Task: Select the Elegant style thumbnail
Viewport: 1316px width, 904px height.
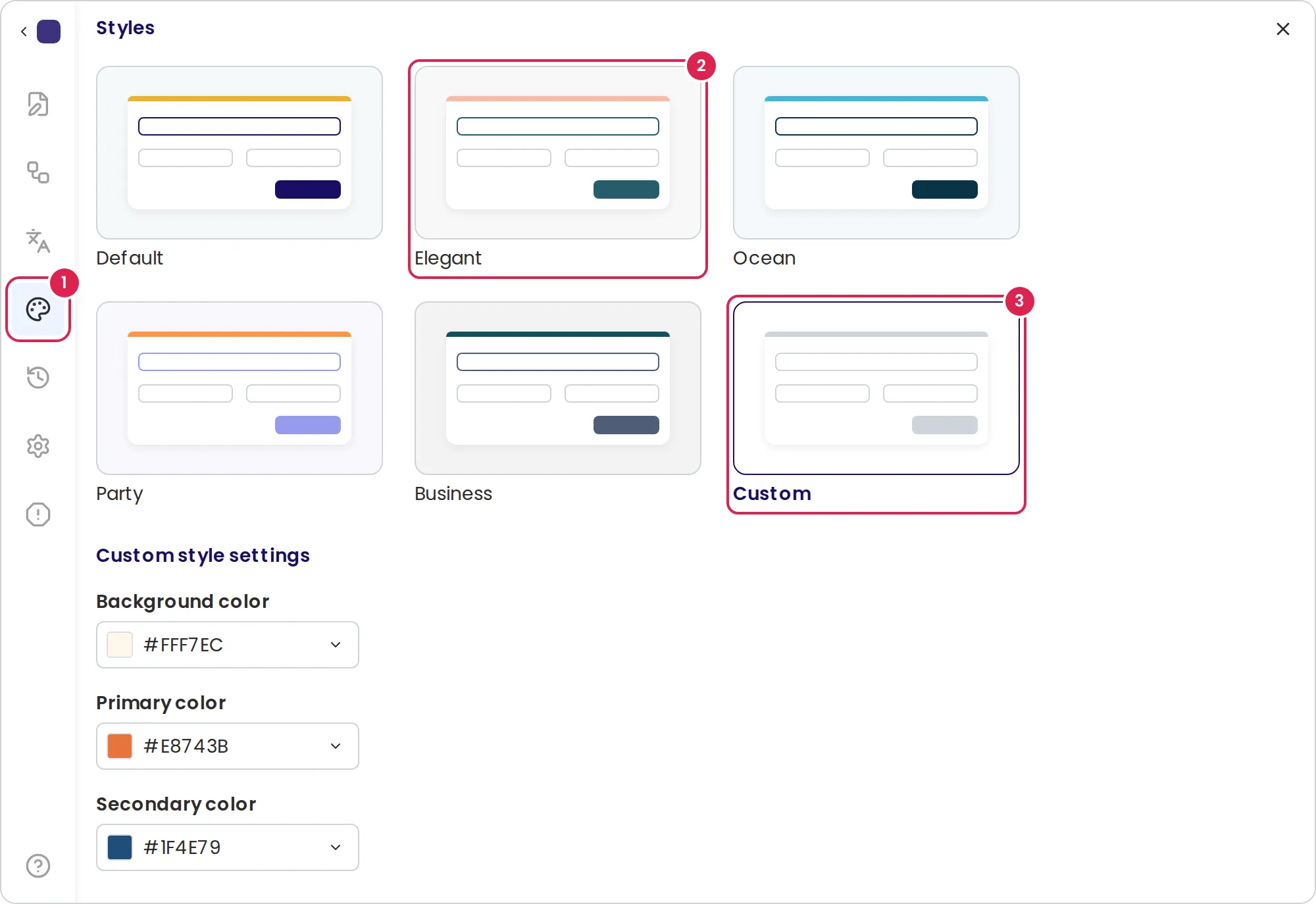Action: [558, 153]
